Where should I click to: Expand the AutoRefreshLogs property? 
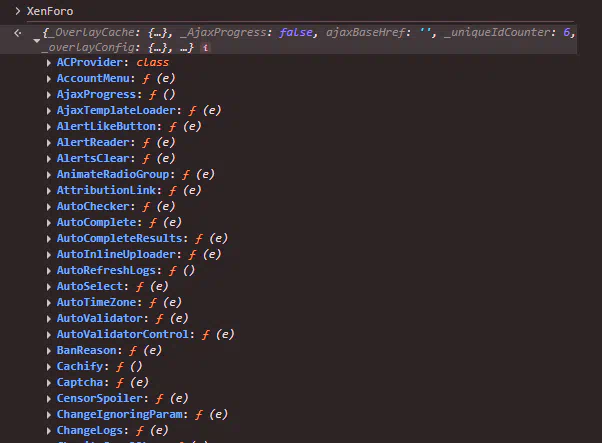pos(49,271)
